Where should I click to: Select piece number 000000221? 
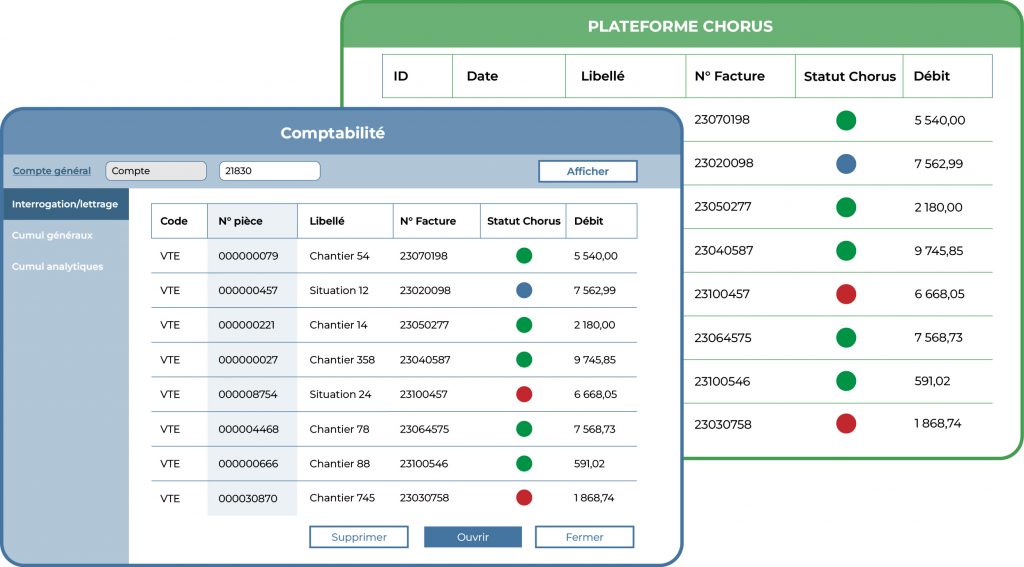click(247, 325)
